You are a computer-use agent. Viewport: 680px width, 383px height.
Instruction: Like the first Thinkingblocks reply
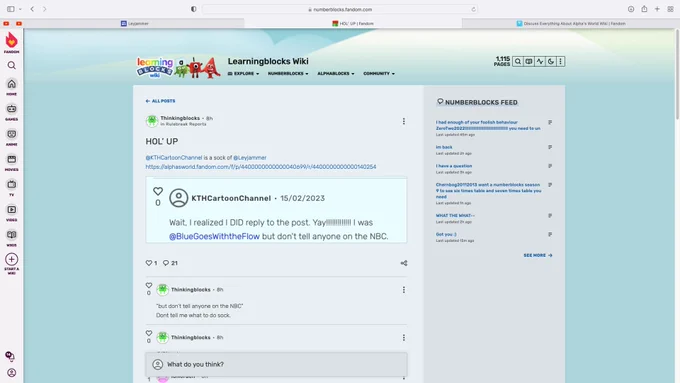(x=149, y=285)
